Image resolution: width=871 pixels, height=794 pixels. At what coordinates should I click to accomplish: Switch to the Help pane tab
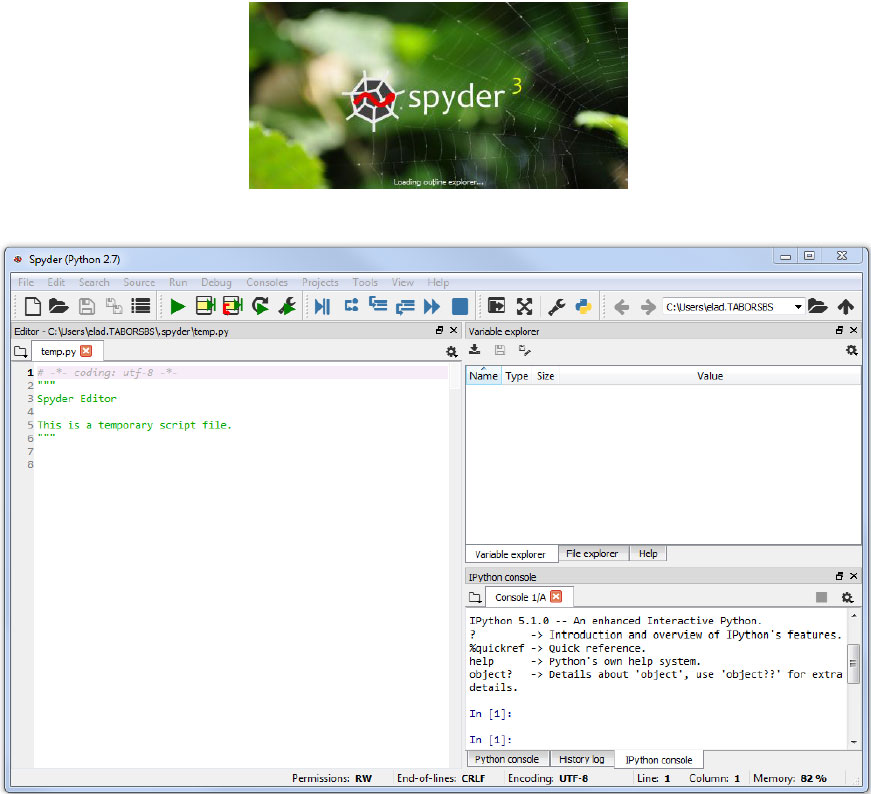coord(648,553)
